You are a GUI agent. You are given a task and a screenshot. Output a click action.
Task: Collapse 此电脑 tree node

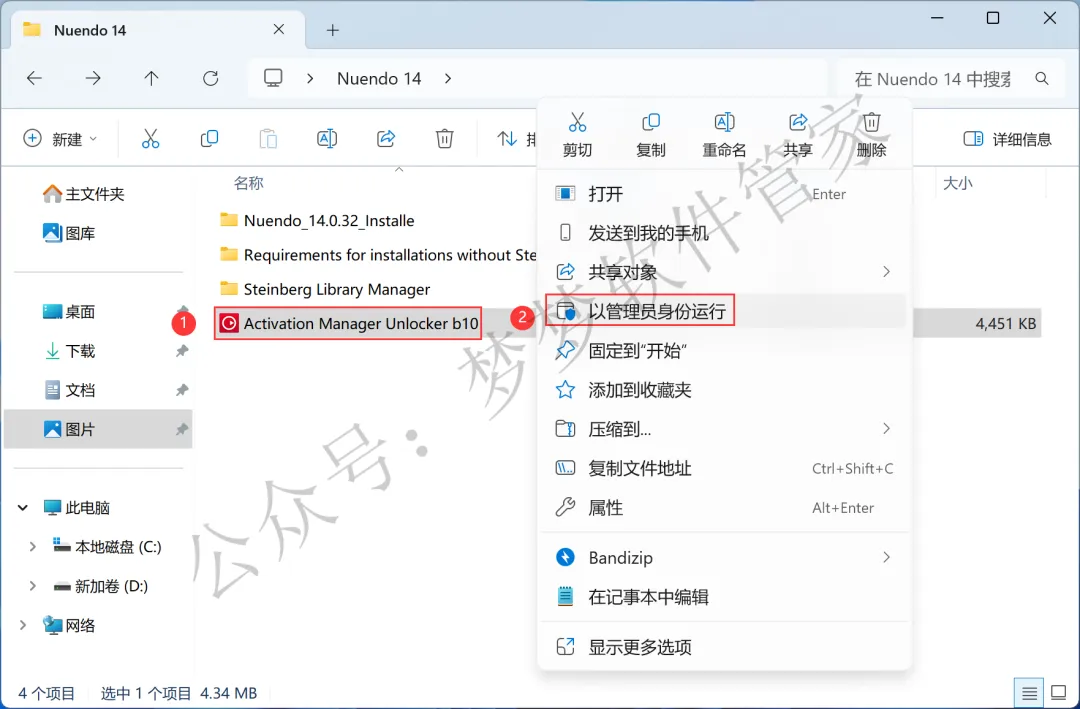(23, 508)
